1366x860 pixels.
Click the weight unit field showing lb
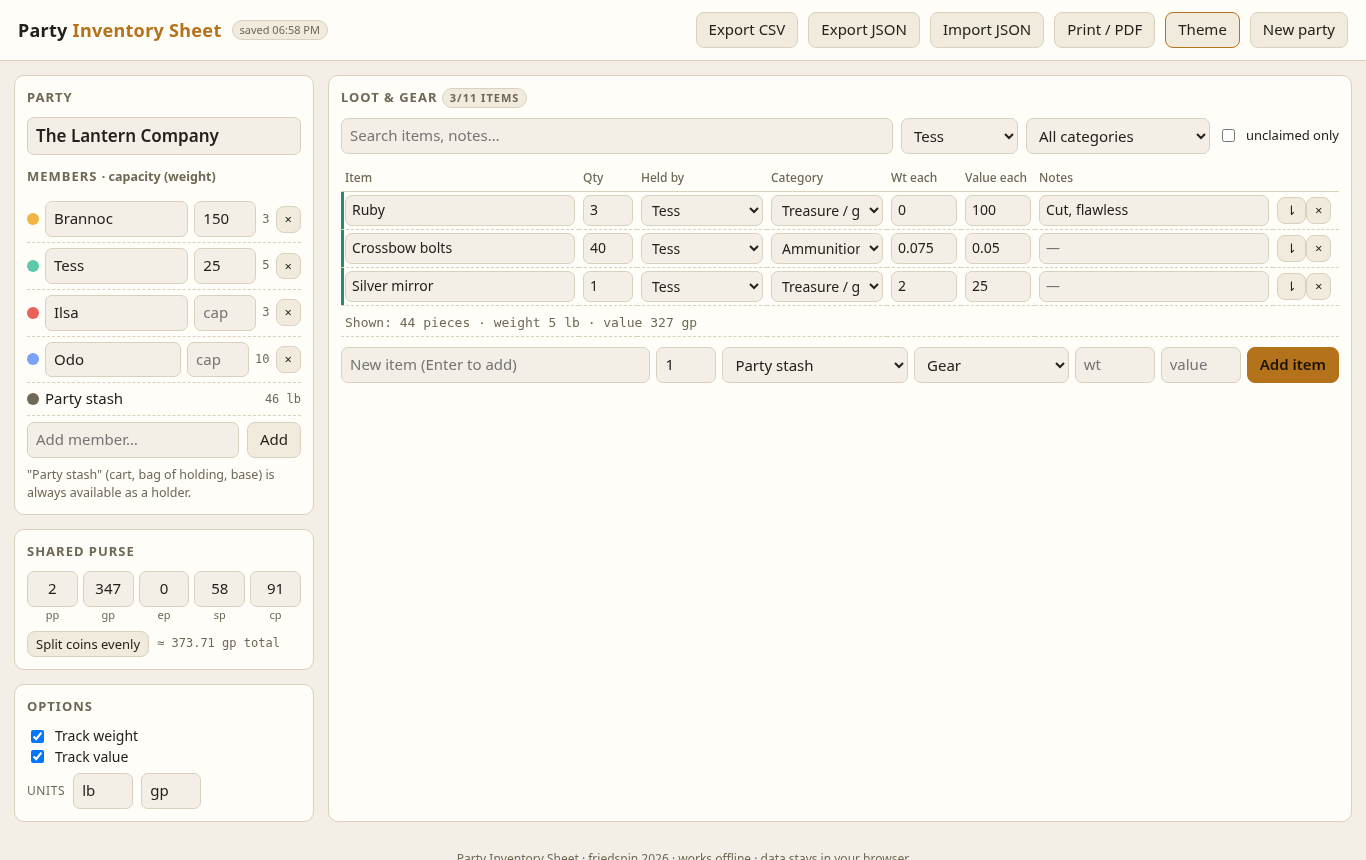tap(103, 791)
